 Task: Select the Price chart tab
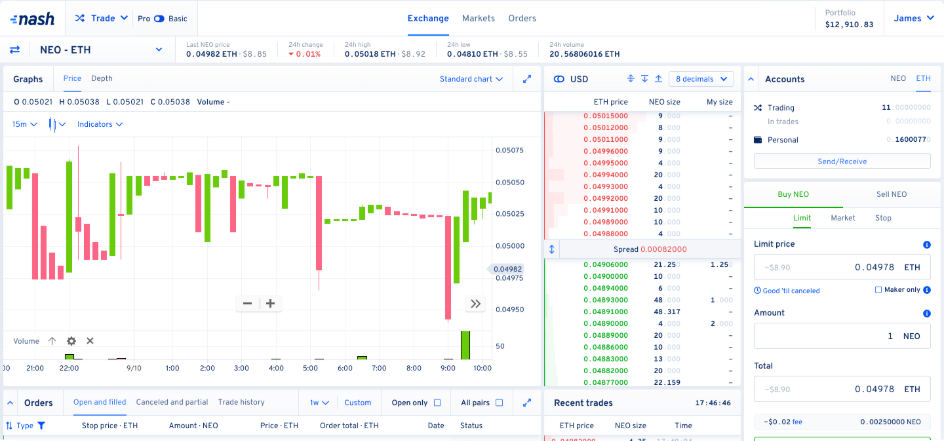[72, 78]
